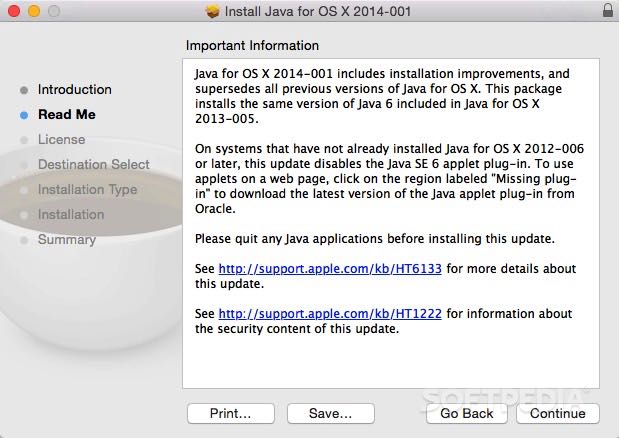The image size is (619, 438).
Task: Click the yellow minimize window button
Action: point(32,11)
